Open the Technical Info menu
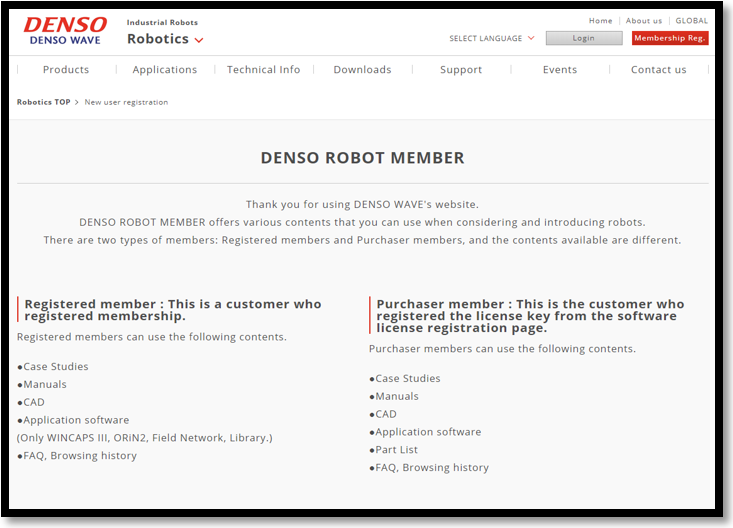733x528 pixels. [264, 70]
